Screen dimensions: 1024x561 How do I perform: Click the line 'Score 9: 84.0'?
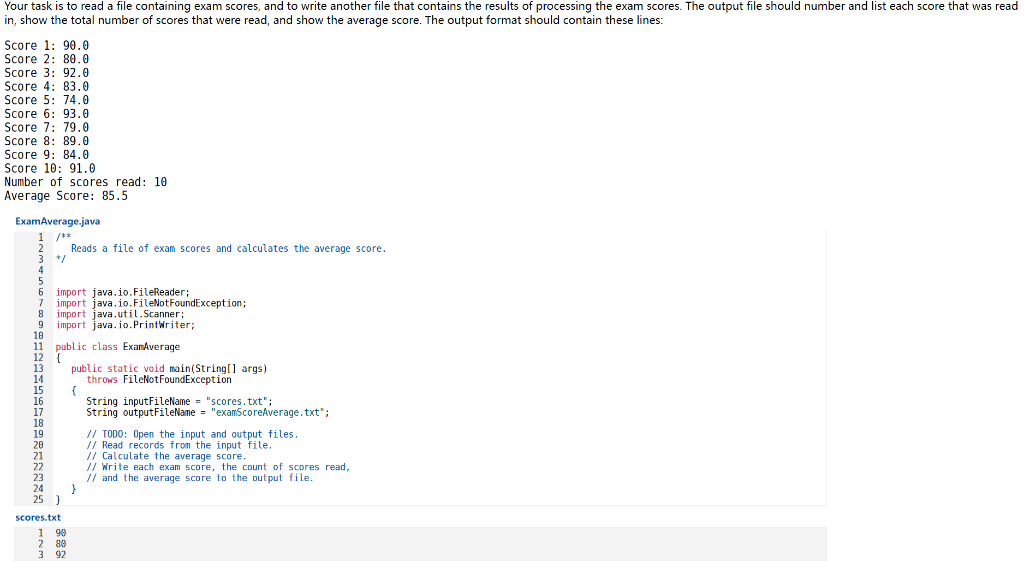tap(46, 155)
